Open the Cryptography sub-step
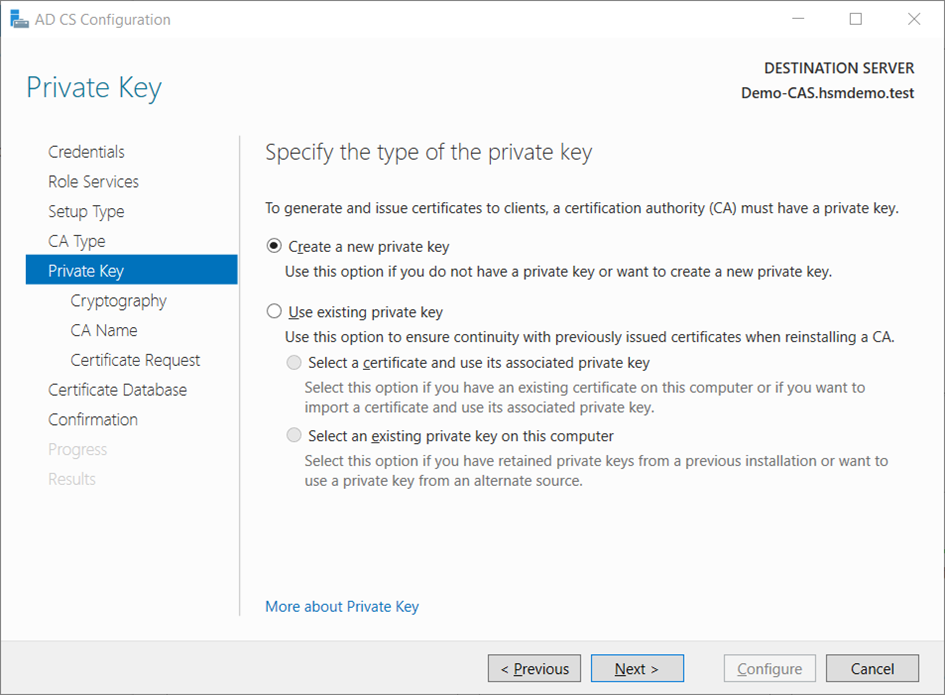 [118, 301]
